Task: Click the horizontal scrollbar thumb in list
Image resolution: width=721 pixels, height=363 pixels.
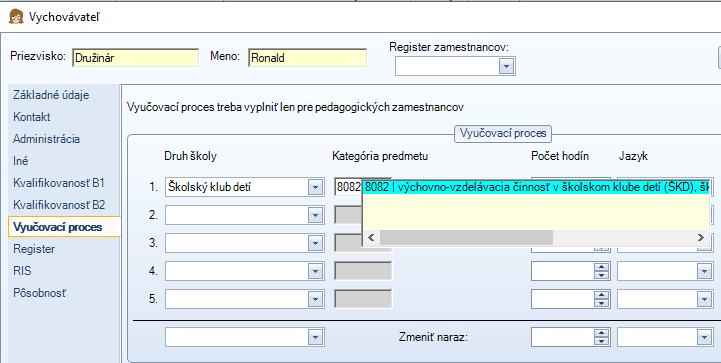Action: pyautogui.click(x=466, y=238)
